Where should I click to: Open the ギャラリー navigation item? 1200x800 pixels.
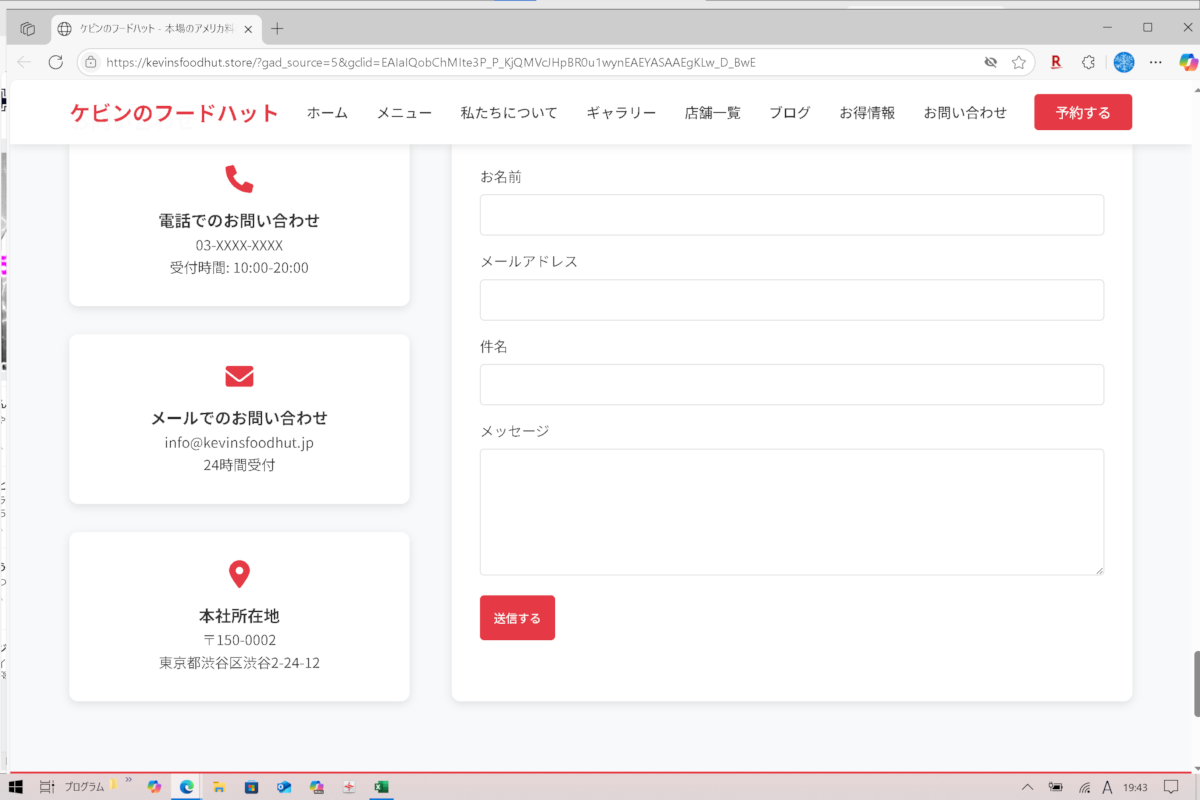621,113
